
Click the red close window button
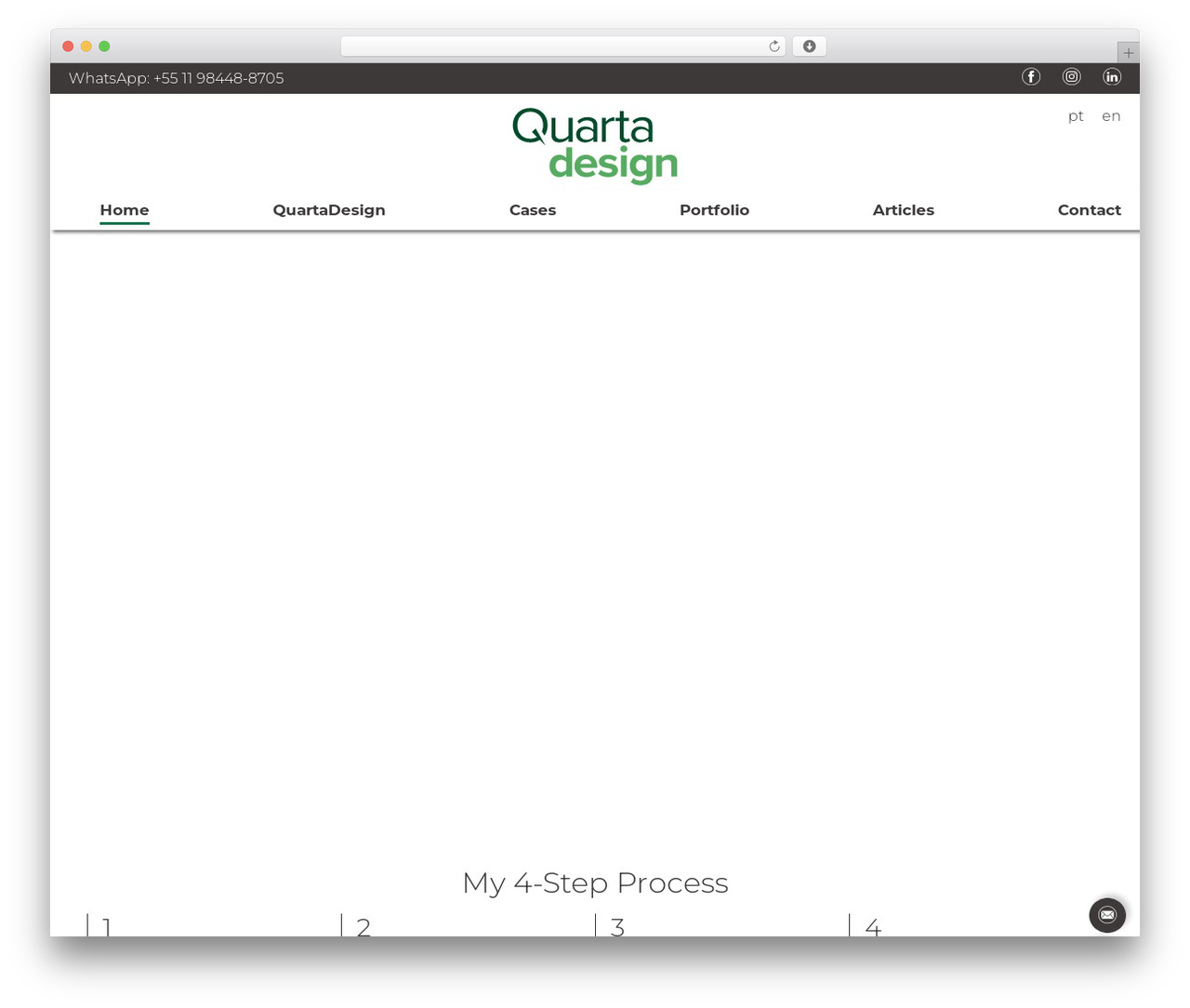point(68,46)
